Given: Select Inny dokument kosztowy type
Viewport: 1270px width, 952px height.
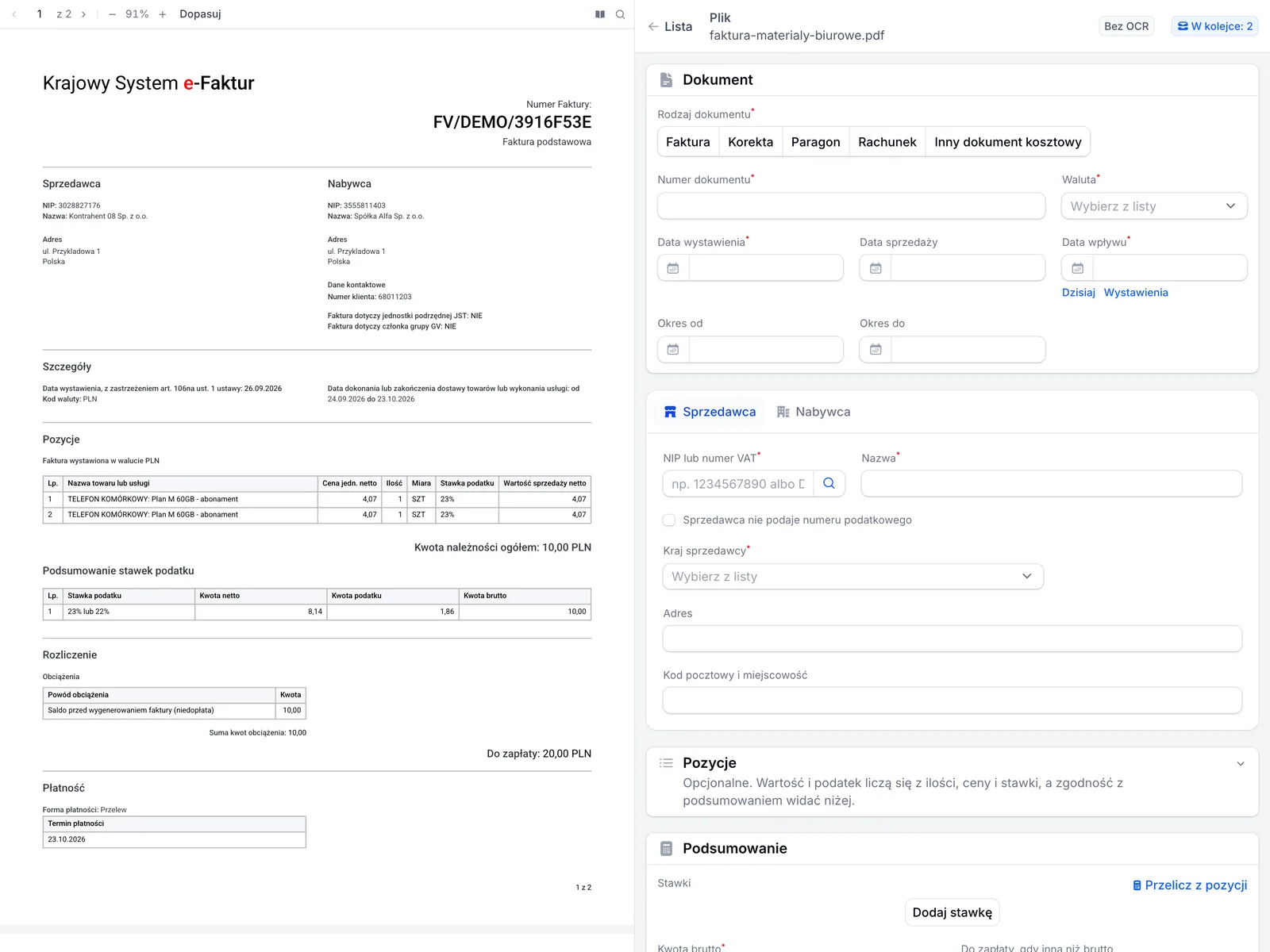Looking at the screenshot, I should (x=1008, y=142).
